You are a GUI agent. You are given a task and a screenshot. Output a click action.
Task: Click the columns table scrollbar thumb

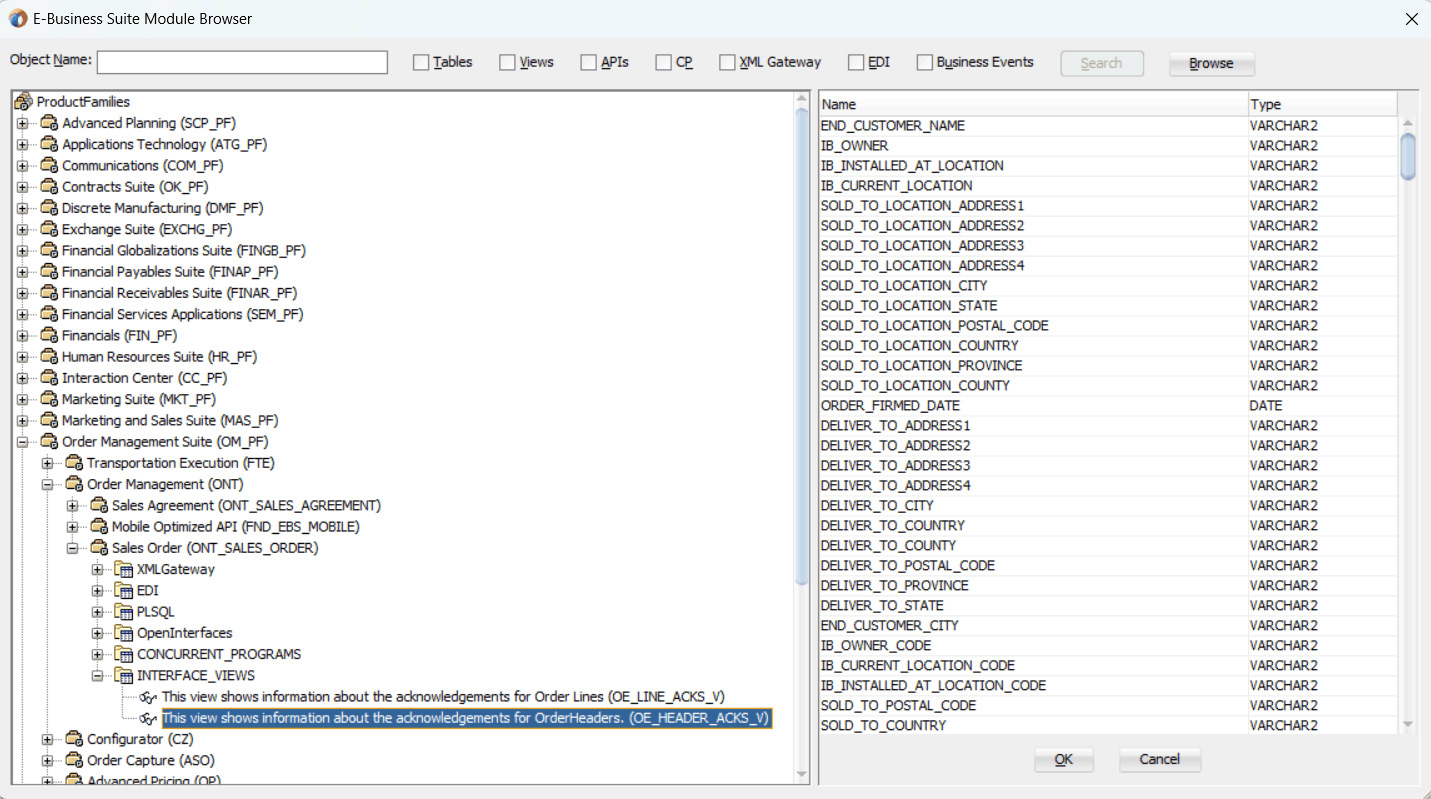[x=1408, y=157]
